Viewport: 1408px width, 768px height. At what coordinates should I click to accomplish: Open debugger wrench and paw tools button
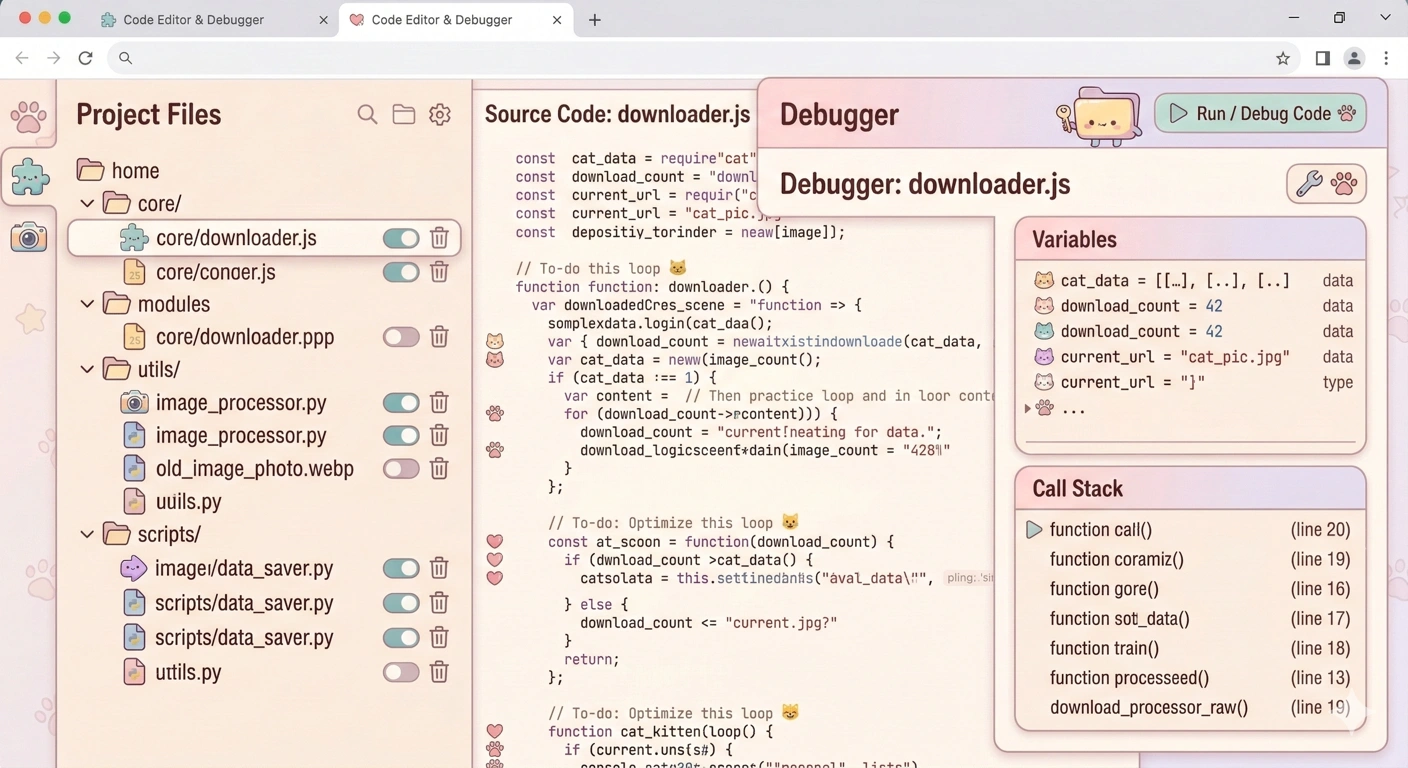pyautogui.click(x=1326, y=184)
